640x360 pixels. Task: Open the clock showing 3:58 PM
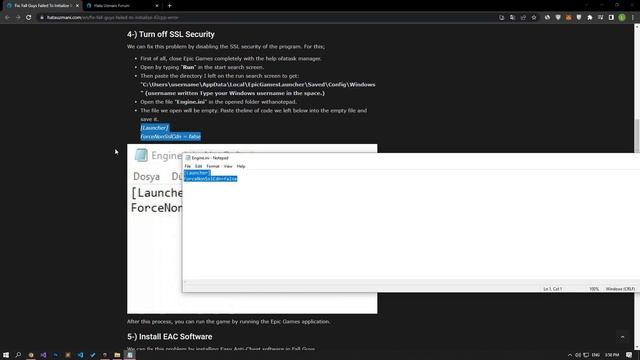click(612, 355)
